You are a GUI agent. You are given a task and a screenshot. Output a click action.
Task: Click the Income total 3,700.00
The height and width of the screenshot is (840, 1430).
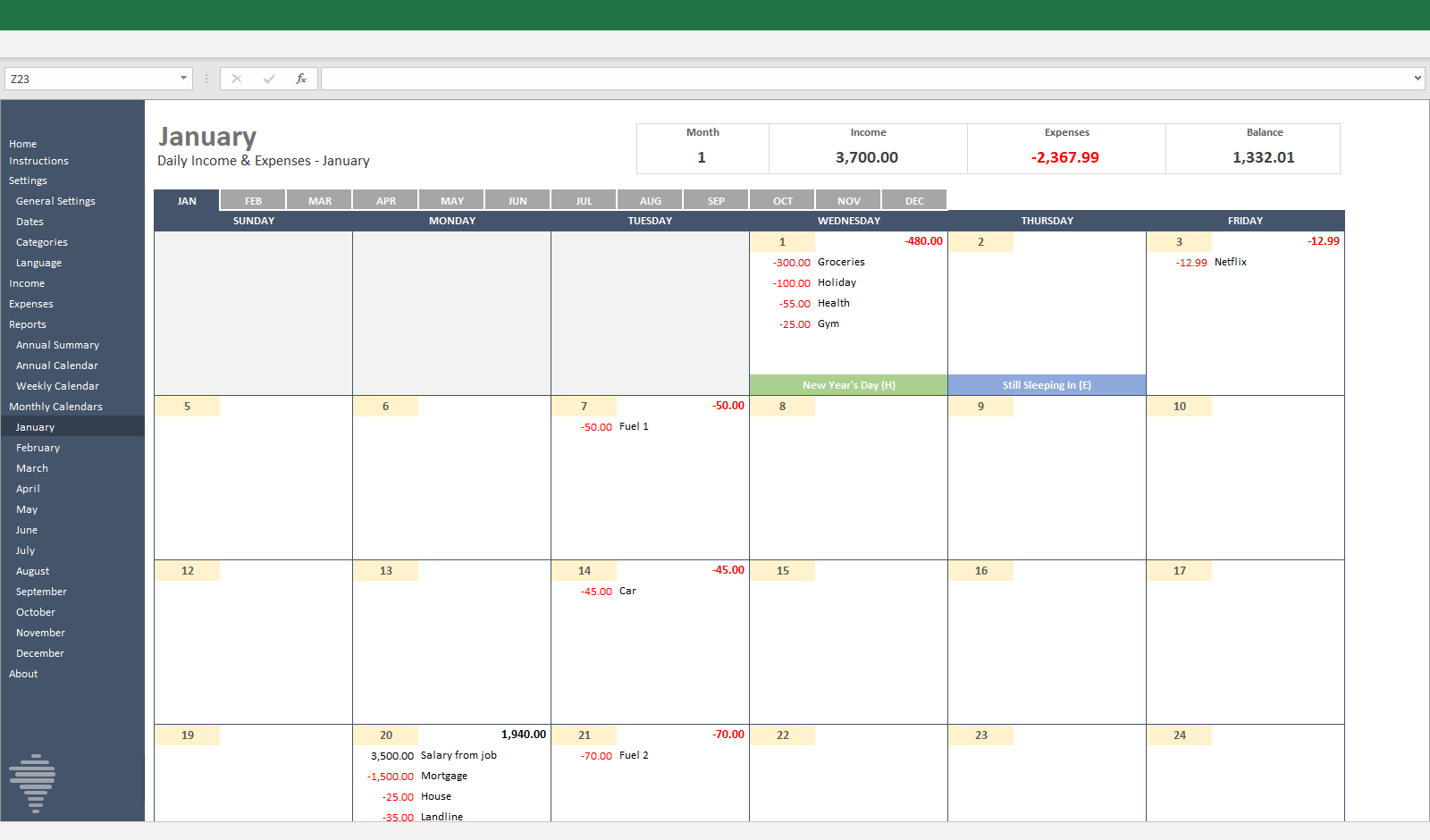[x=867, y=157]
